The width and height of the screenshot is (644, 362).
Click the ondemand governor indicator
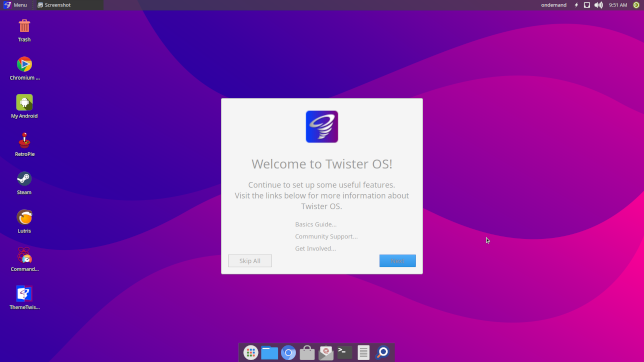coord(554,5)
